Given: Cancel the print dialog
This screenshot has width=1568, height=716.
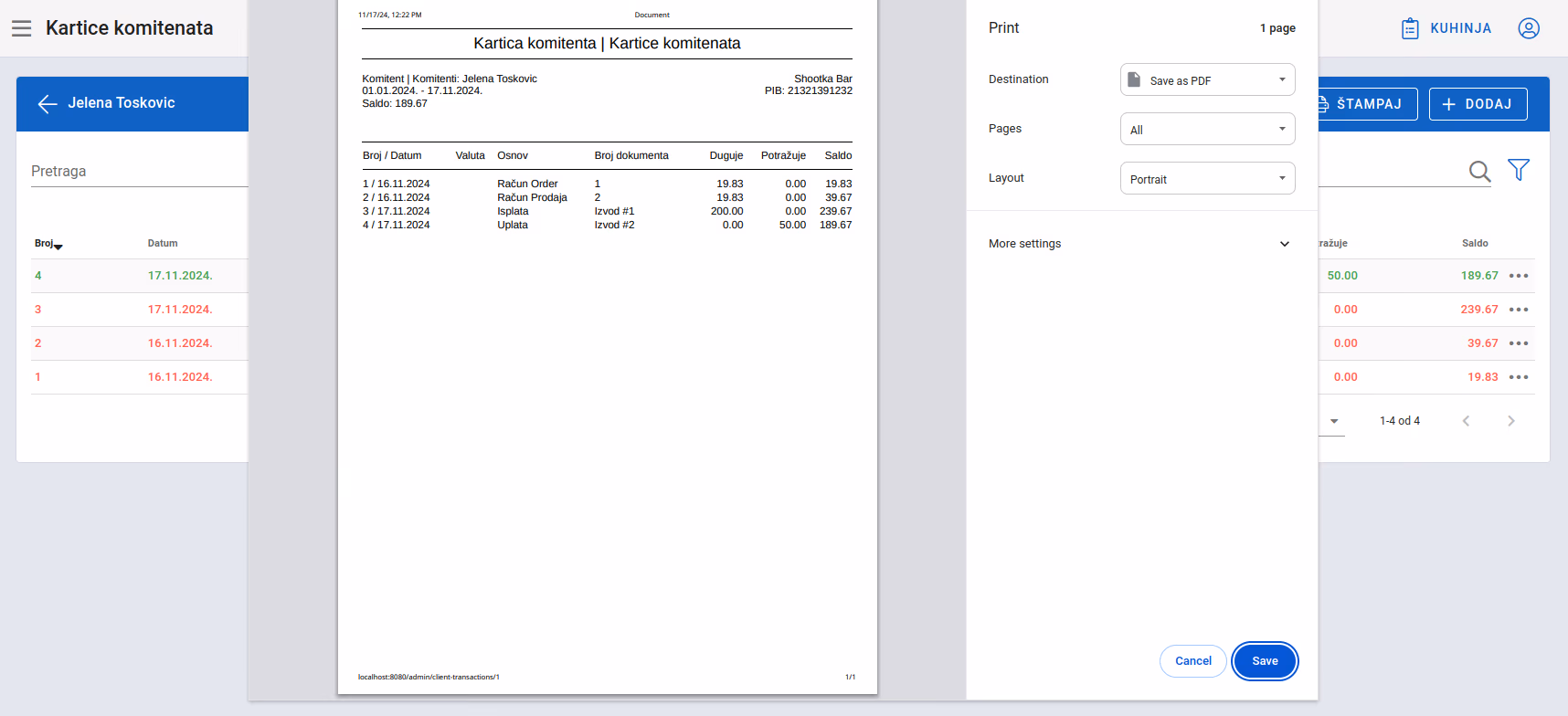Looking at the screenshot, I should pos(1192,661).
